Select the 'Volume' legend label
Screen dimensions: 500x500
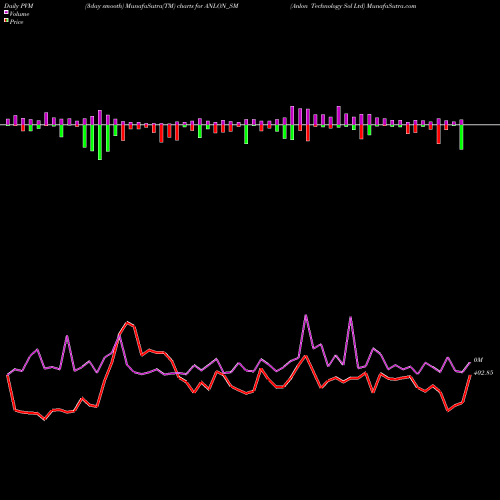[19, 14]
